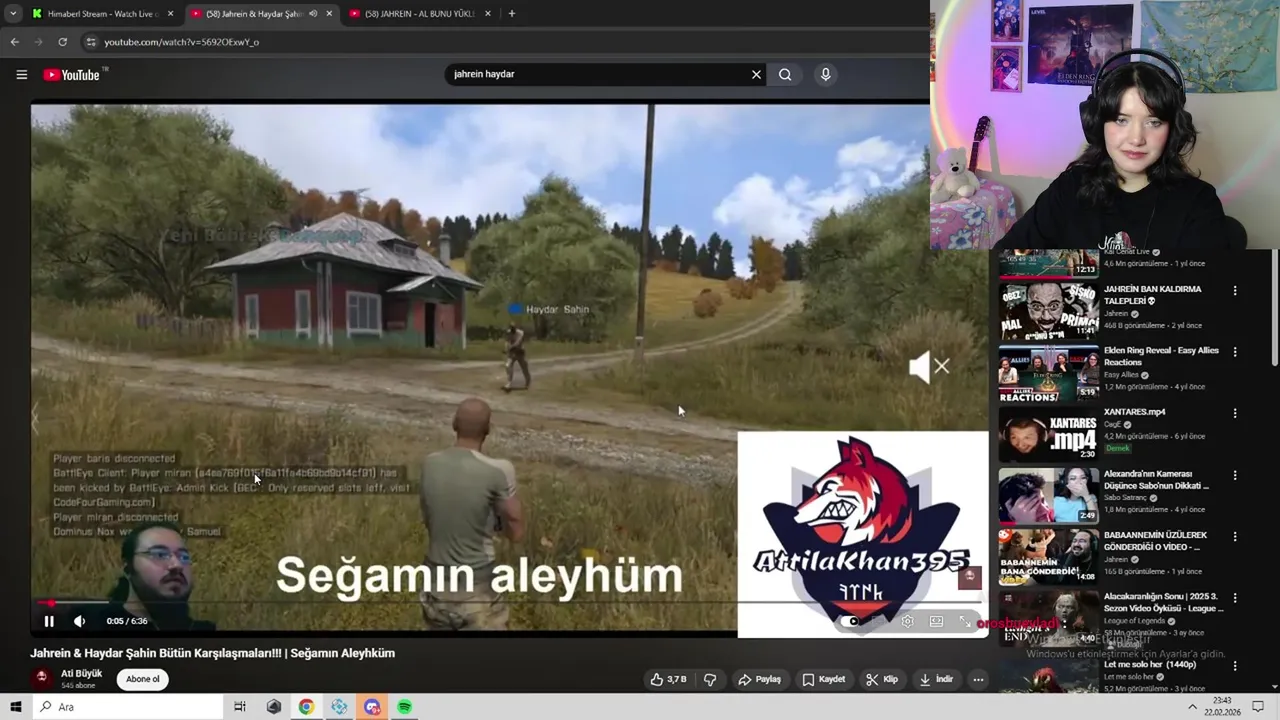
Task: Open the XANTARES.mp4 thumbnail
Action: pos(1048,434)
